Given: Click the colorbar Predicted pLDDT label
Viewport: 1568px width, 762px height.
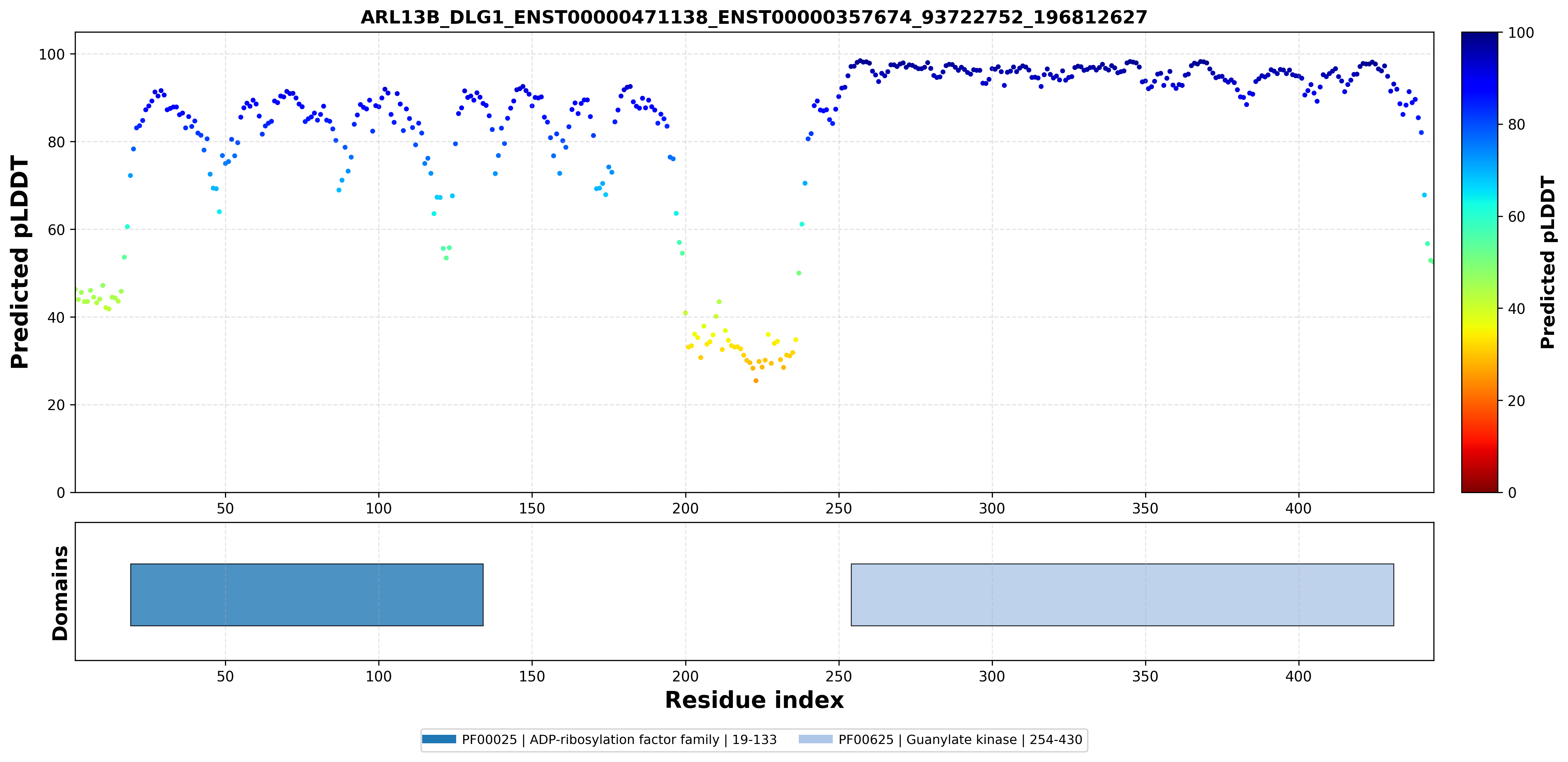Looking at the screenshot, I should [1547, 262].
